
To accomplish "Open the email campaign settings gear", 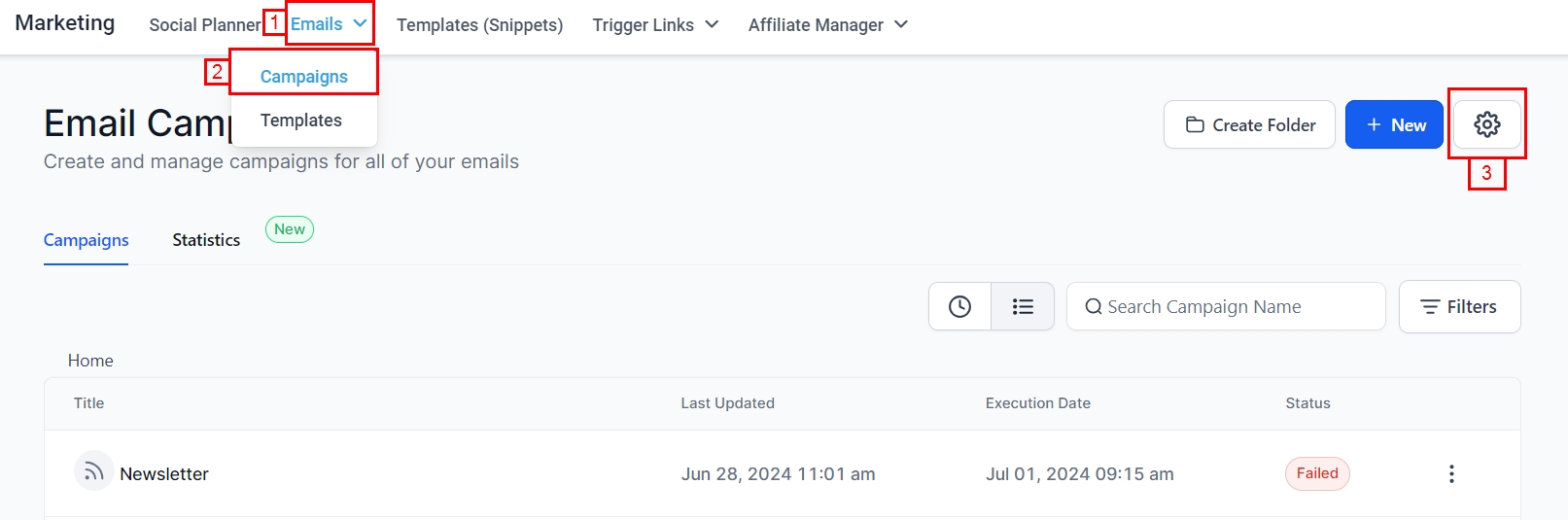I will 1486,124.
